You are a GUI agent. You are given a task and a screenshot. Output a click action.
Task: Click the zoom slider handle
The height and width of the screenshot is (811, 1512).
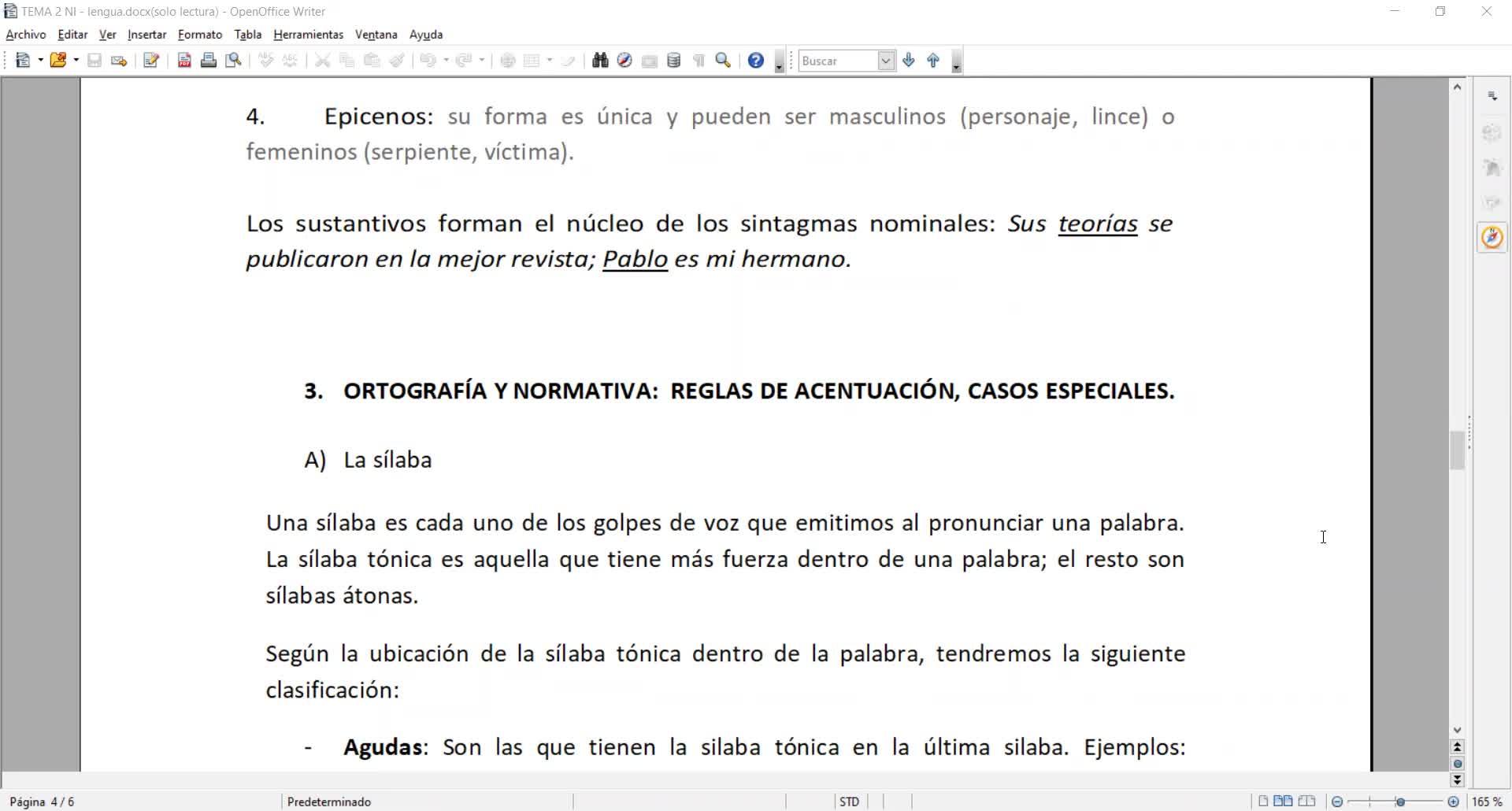click(1400, 802)
